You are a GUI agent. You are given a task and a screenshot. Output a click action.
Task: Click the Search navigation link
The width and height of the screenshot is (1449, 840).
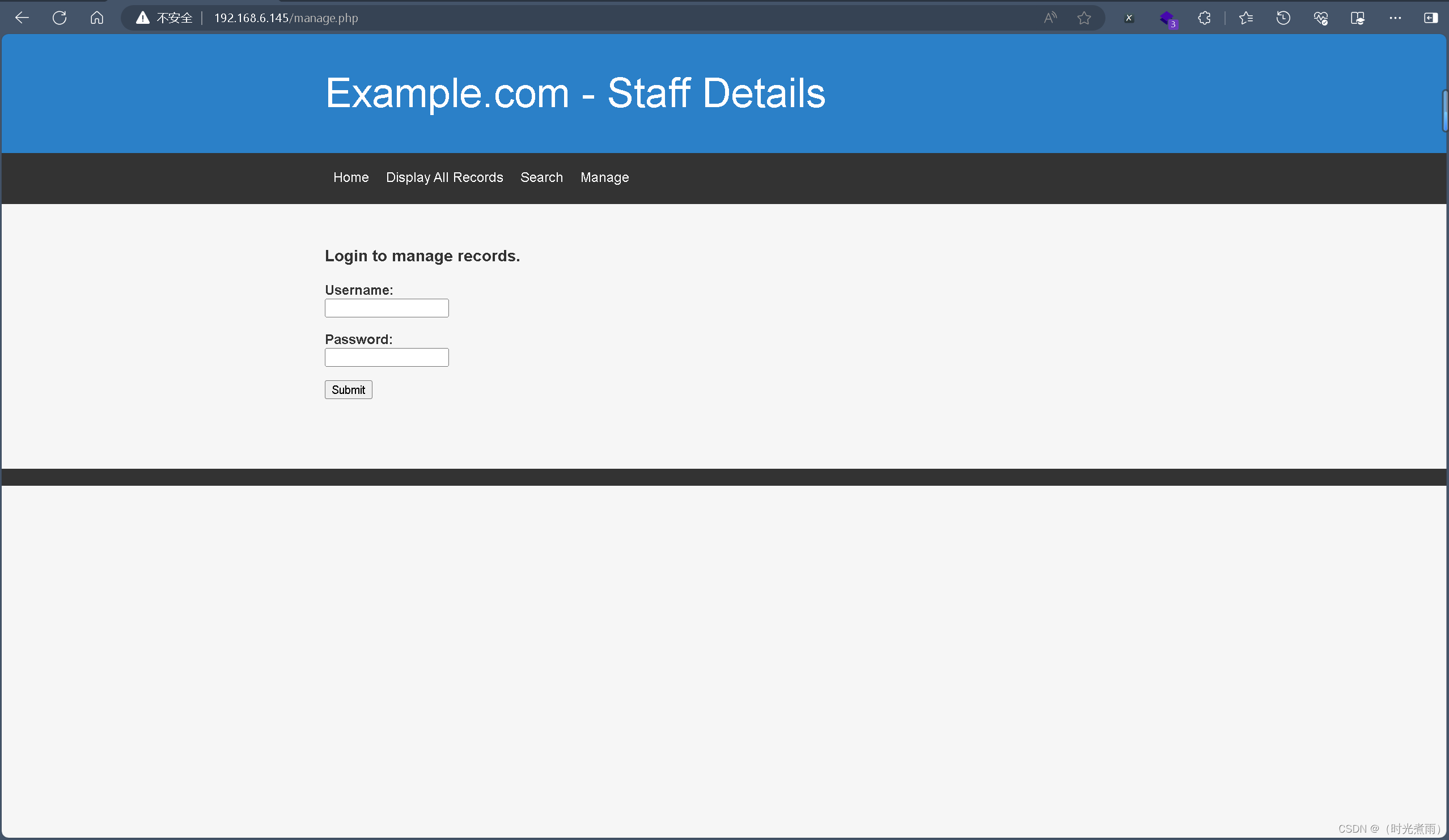coord(541,177)
